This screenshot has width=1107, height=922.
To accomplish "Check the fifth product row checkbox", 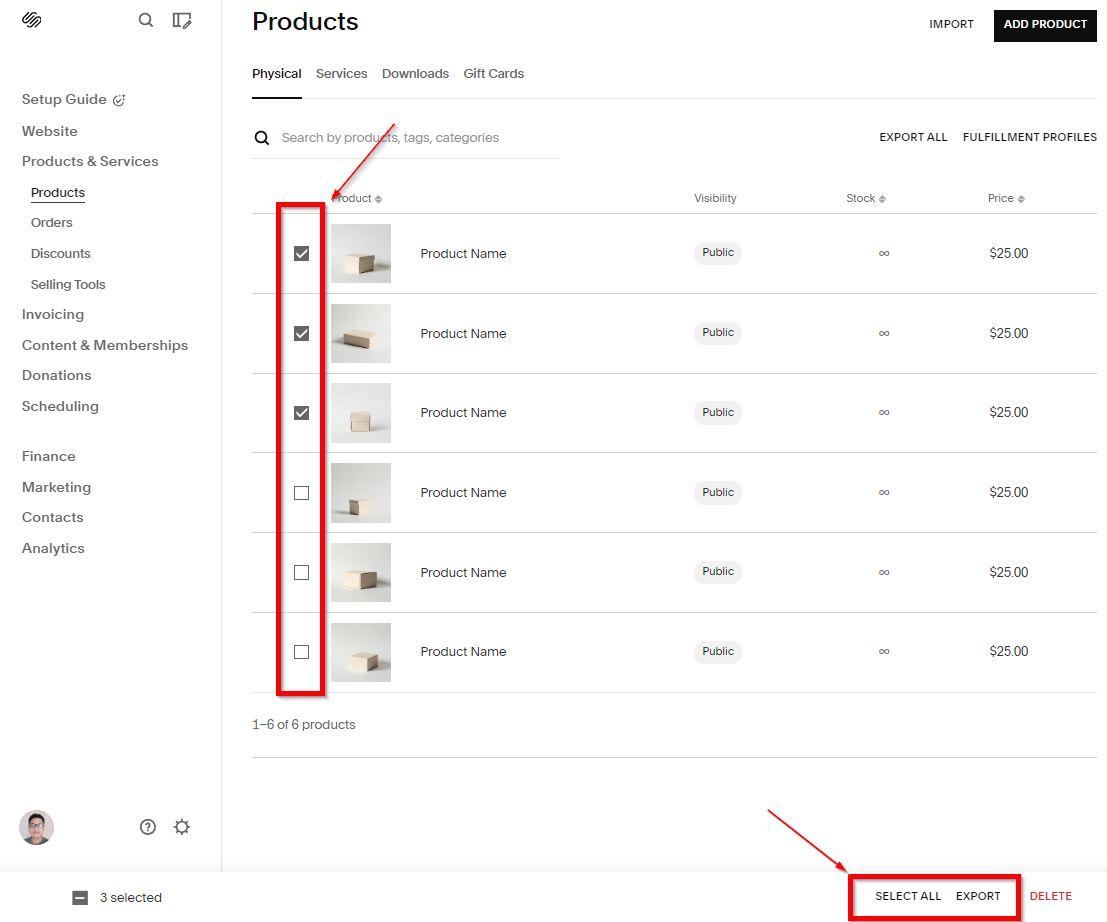I will click(x=301, y=573).
